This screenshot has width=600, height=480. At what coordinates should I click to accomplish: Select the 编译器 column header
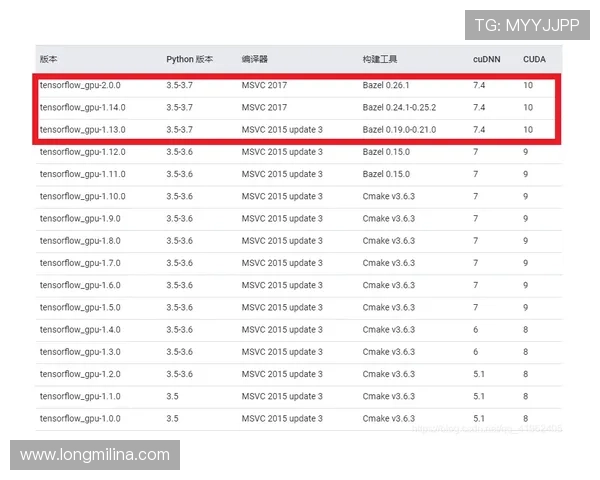coord(255,60)
